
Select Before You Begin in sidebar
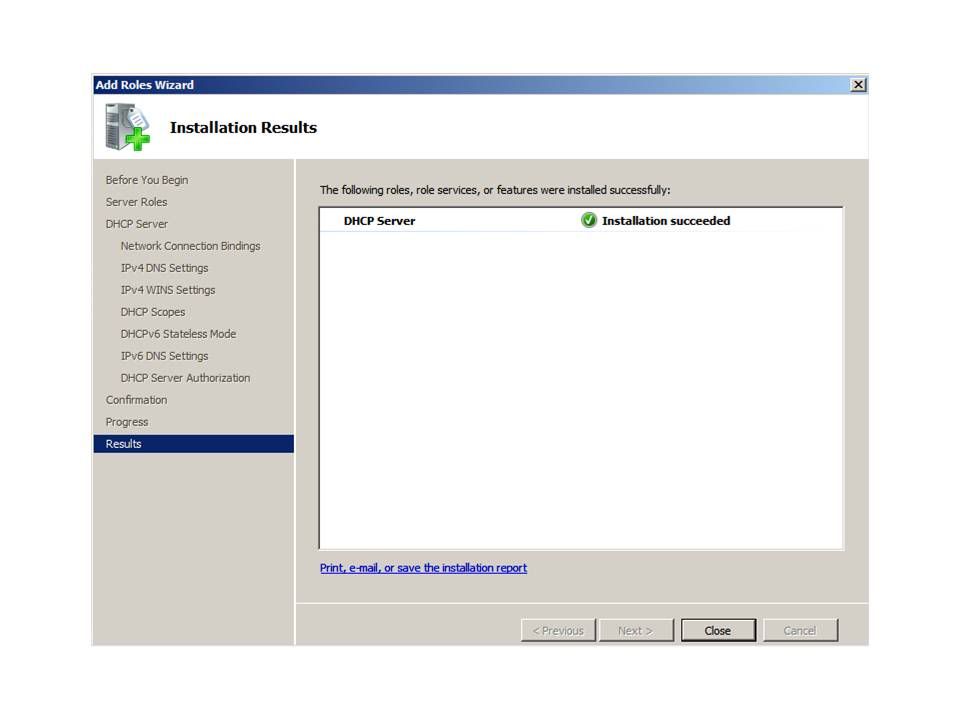pos(147,180)
